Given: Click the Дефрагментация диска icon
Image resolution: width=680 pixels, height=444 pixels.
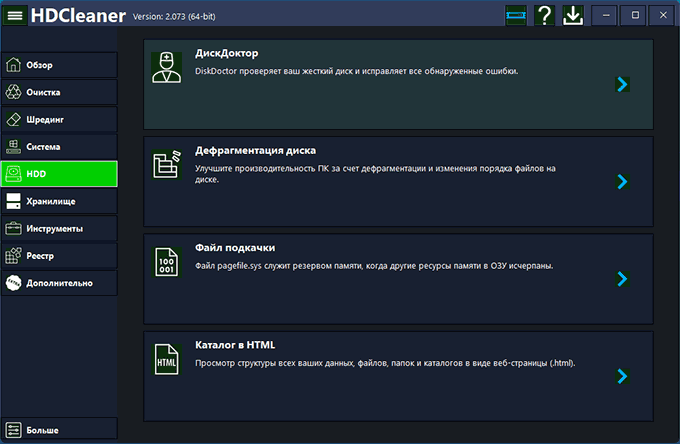Looking at the screenshot, I should pos(166,166).
